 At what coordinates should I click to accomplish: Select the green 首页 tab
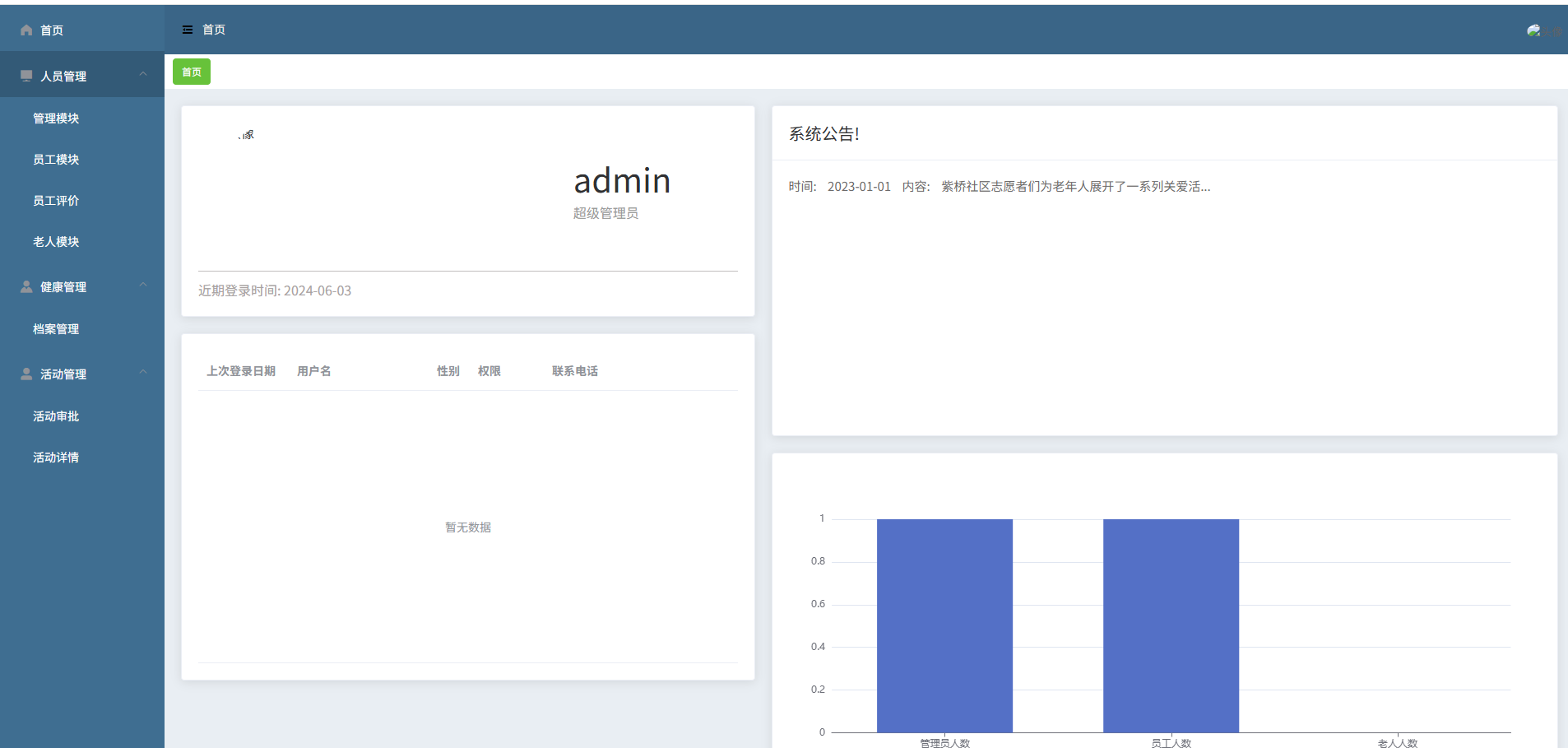coord(192,72)
